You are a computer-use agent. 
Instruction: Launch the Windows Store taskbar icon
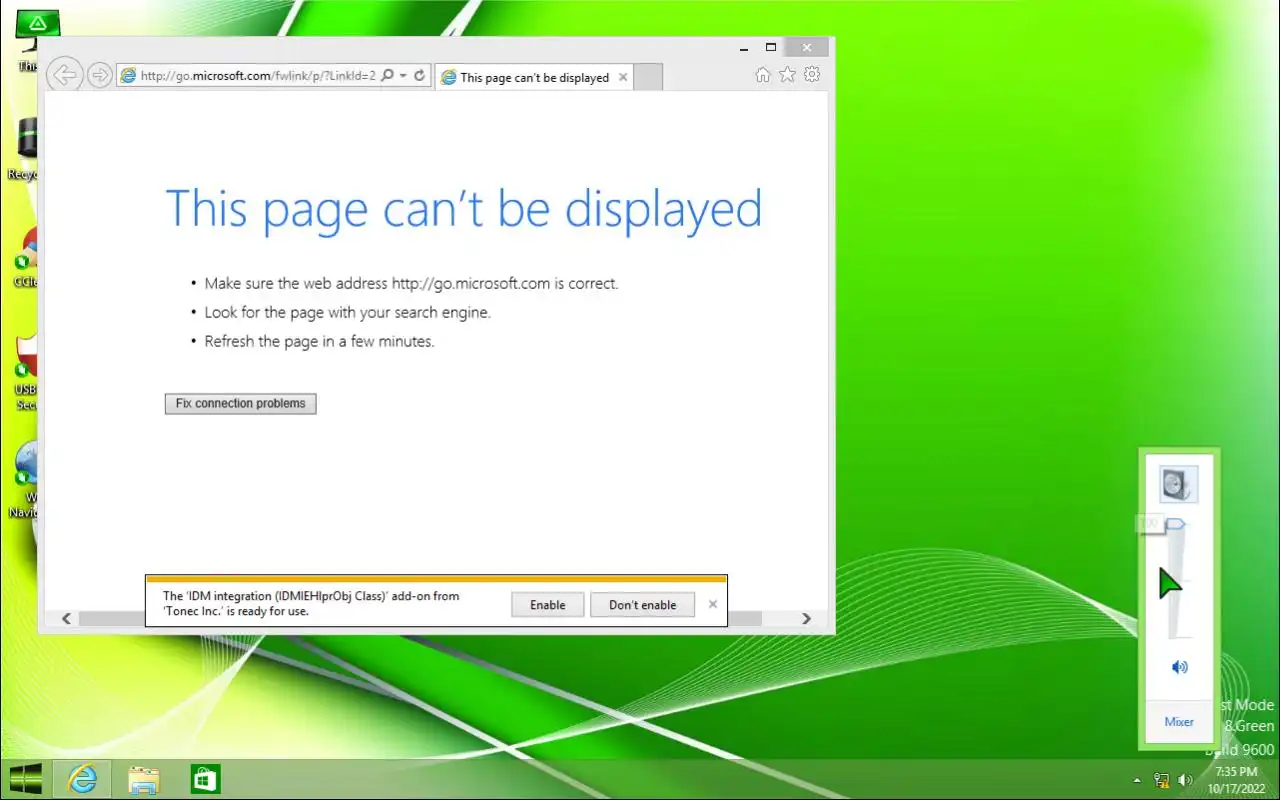[205, 779]
